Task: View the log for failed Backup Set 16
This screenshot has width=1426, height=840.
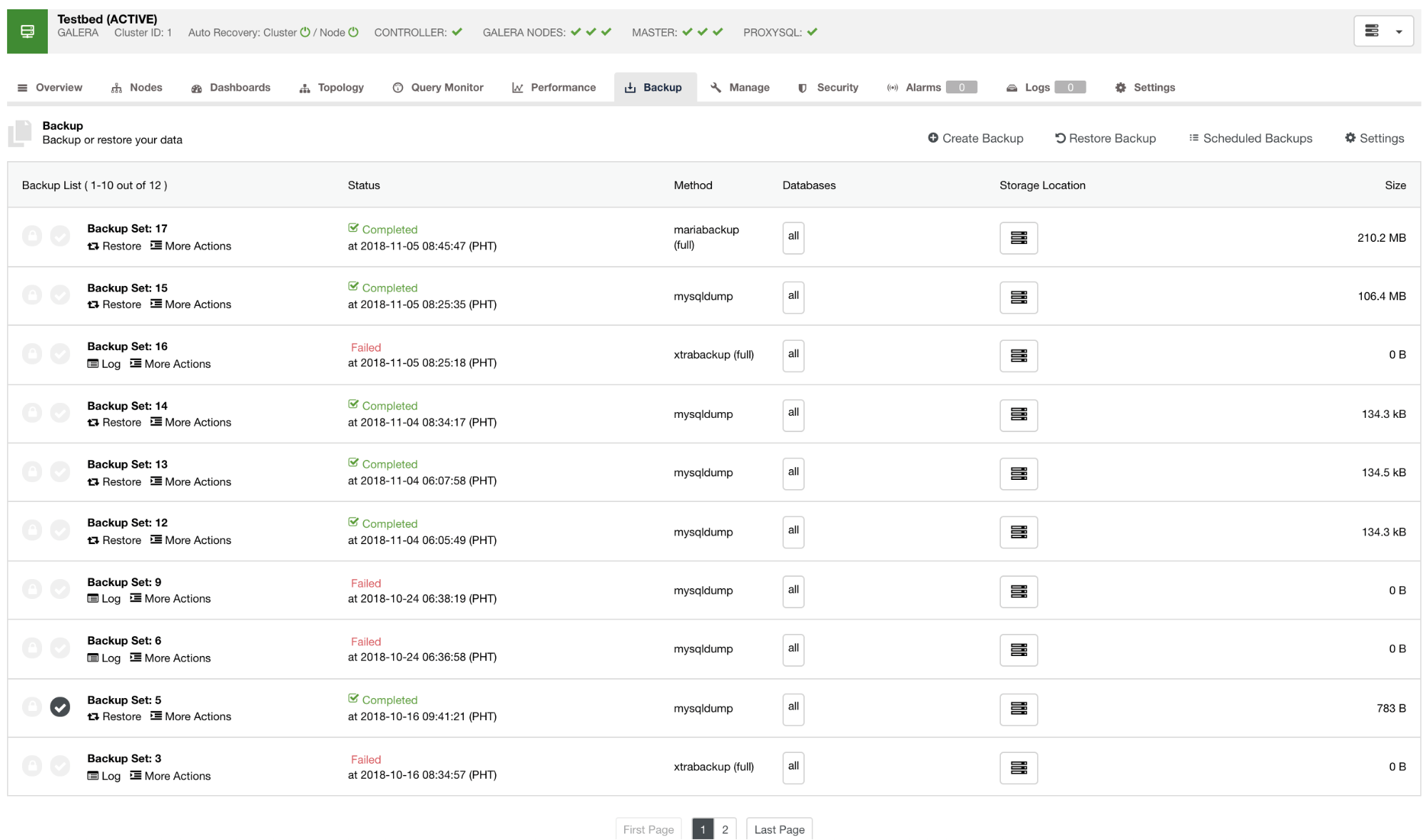Action: [104, 364]
